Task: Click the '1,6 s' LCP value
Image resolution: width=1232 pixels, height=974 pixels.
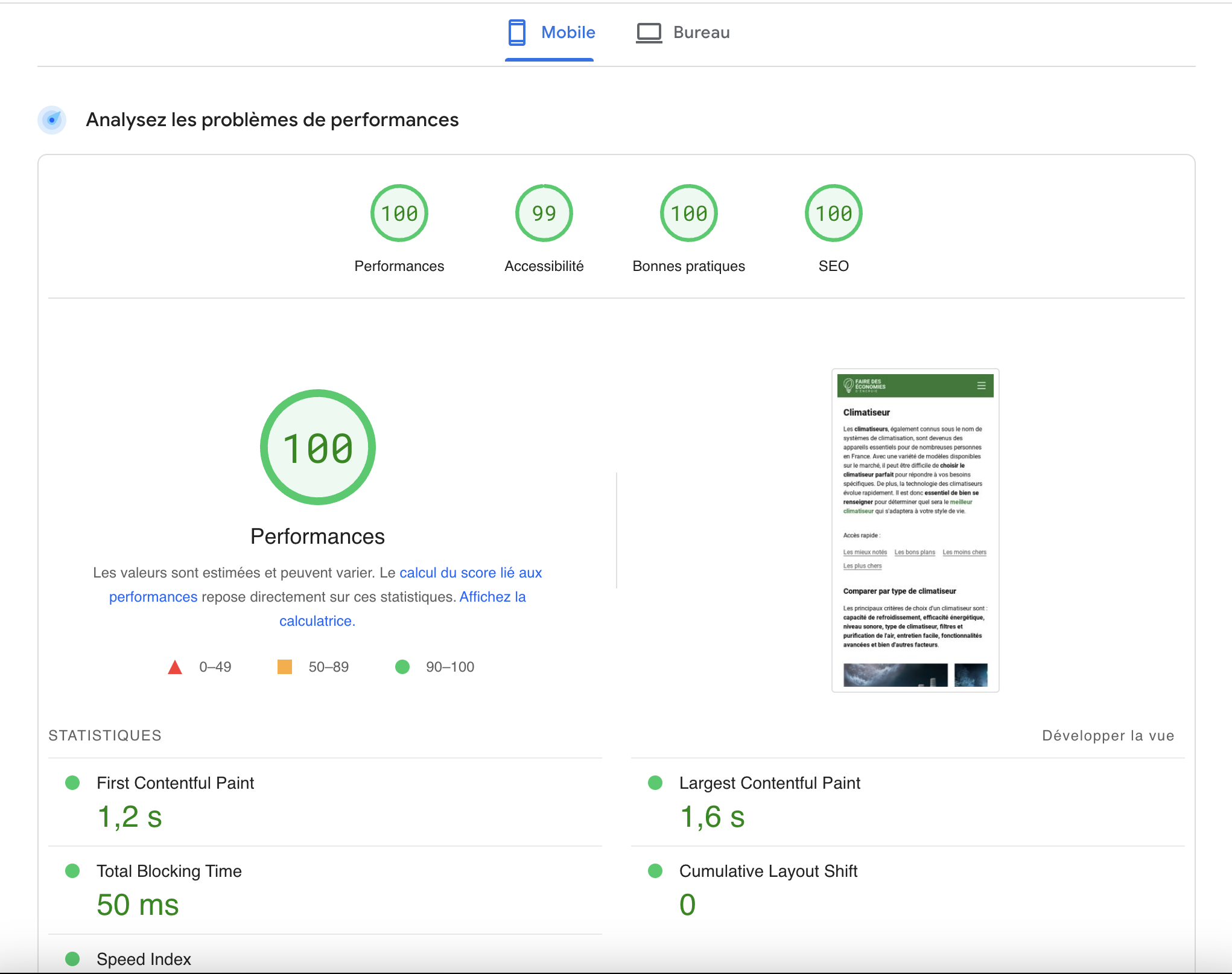Action: (x=713, y=817)
